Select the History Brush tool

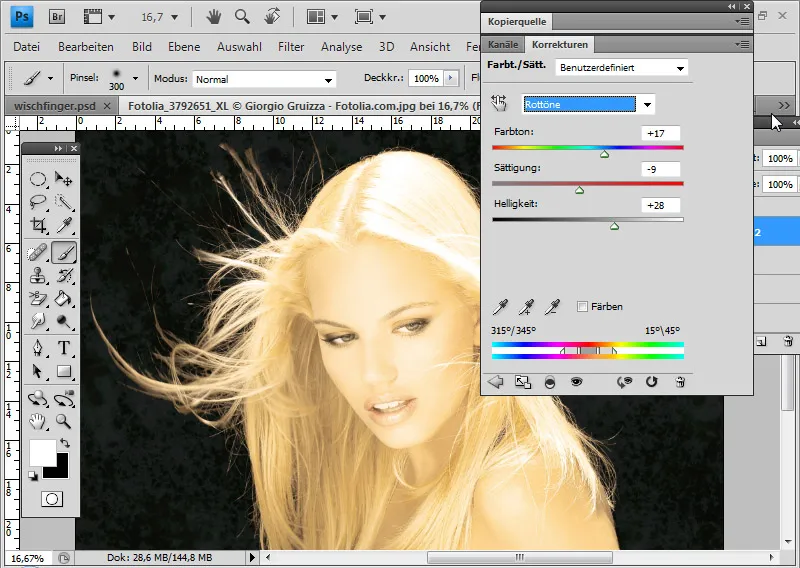point(64,276)
